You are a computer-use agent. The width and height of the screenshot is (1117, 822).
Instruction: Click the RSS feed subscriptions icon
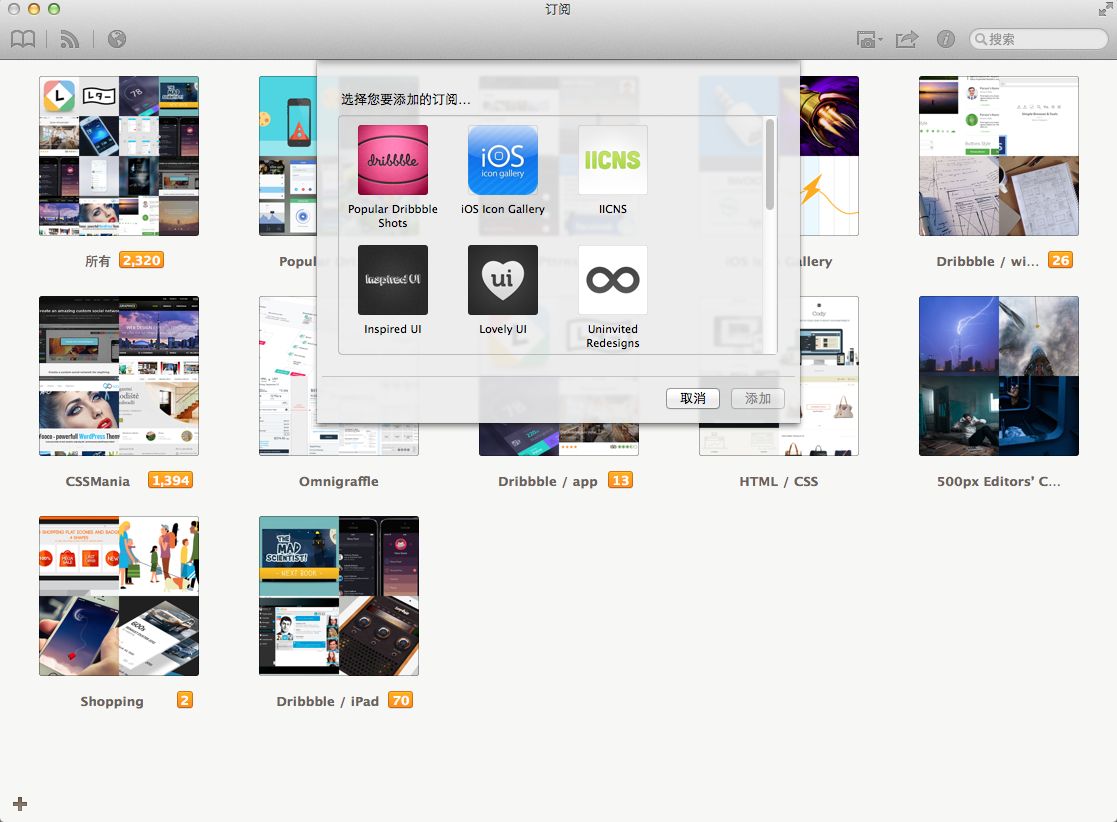pos(69,39)
